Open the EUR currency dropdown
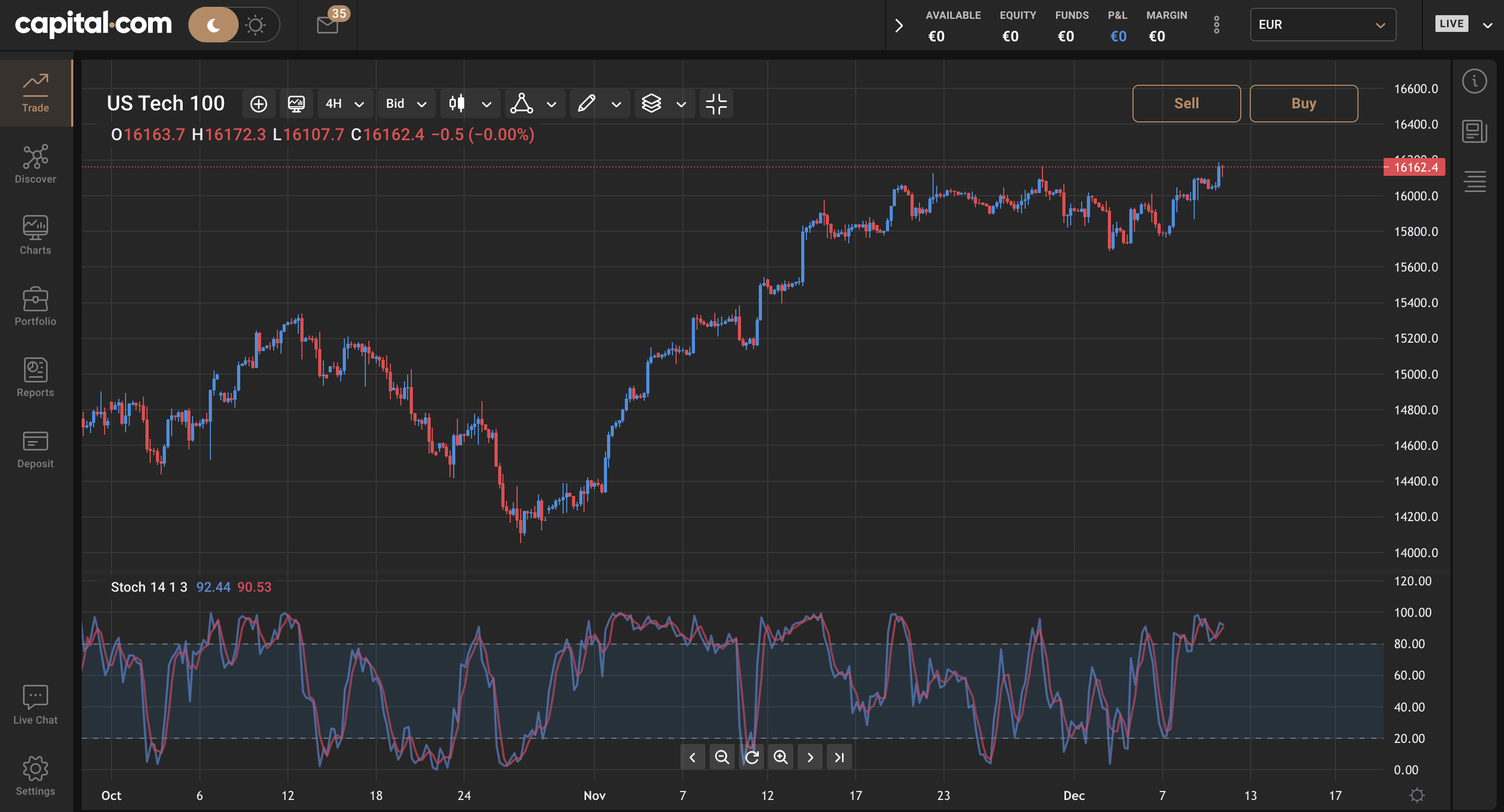Image resolution: width=1504 pixels, height=812 pixels. coord(1323,25)
